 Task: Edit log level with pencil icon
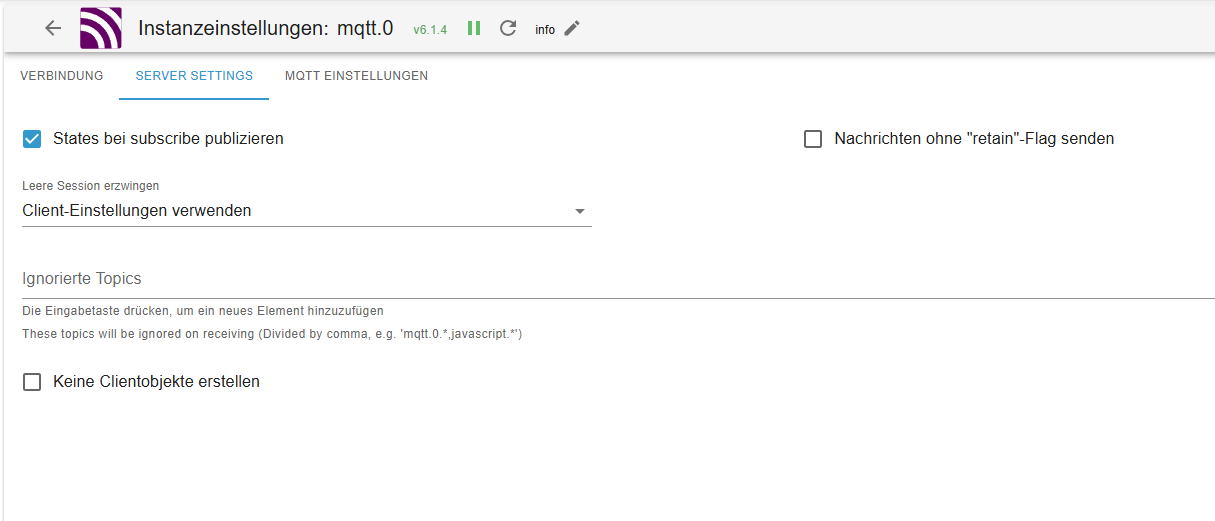(572, 28)
